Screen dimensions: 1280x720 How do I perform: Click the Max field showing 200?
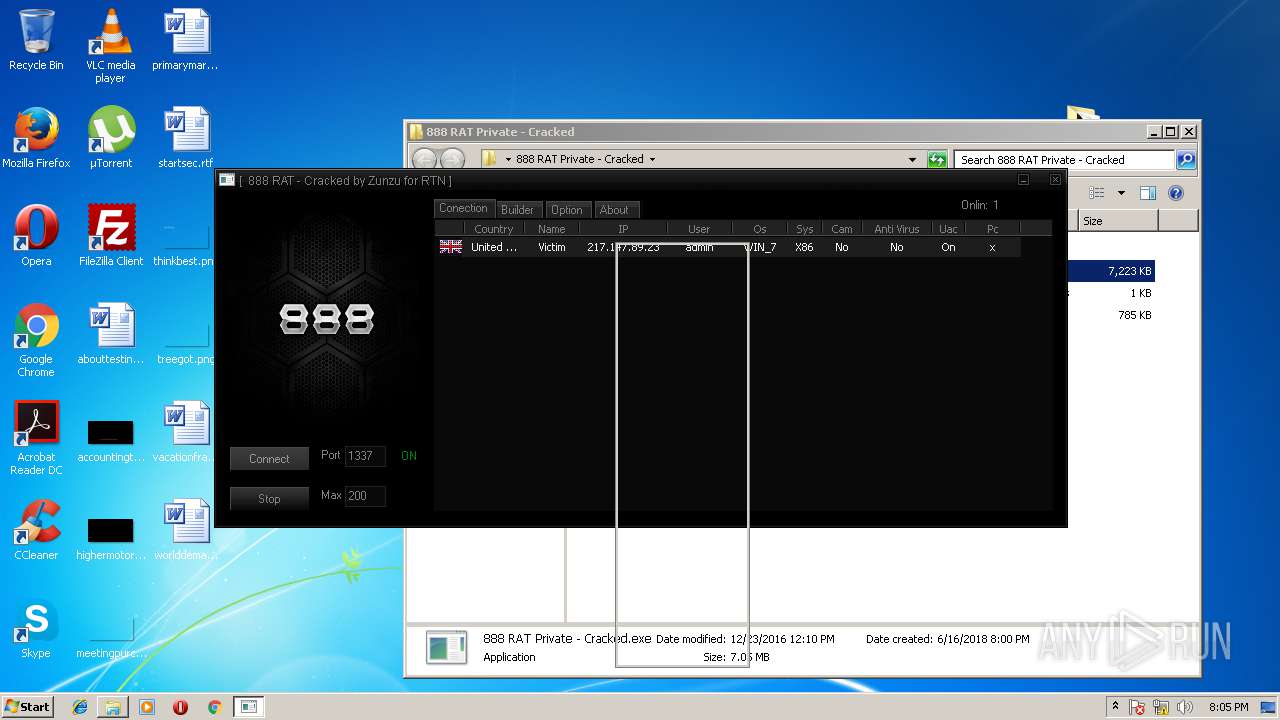(x=365, y=496)
